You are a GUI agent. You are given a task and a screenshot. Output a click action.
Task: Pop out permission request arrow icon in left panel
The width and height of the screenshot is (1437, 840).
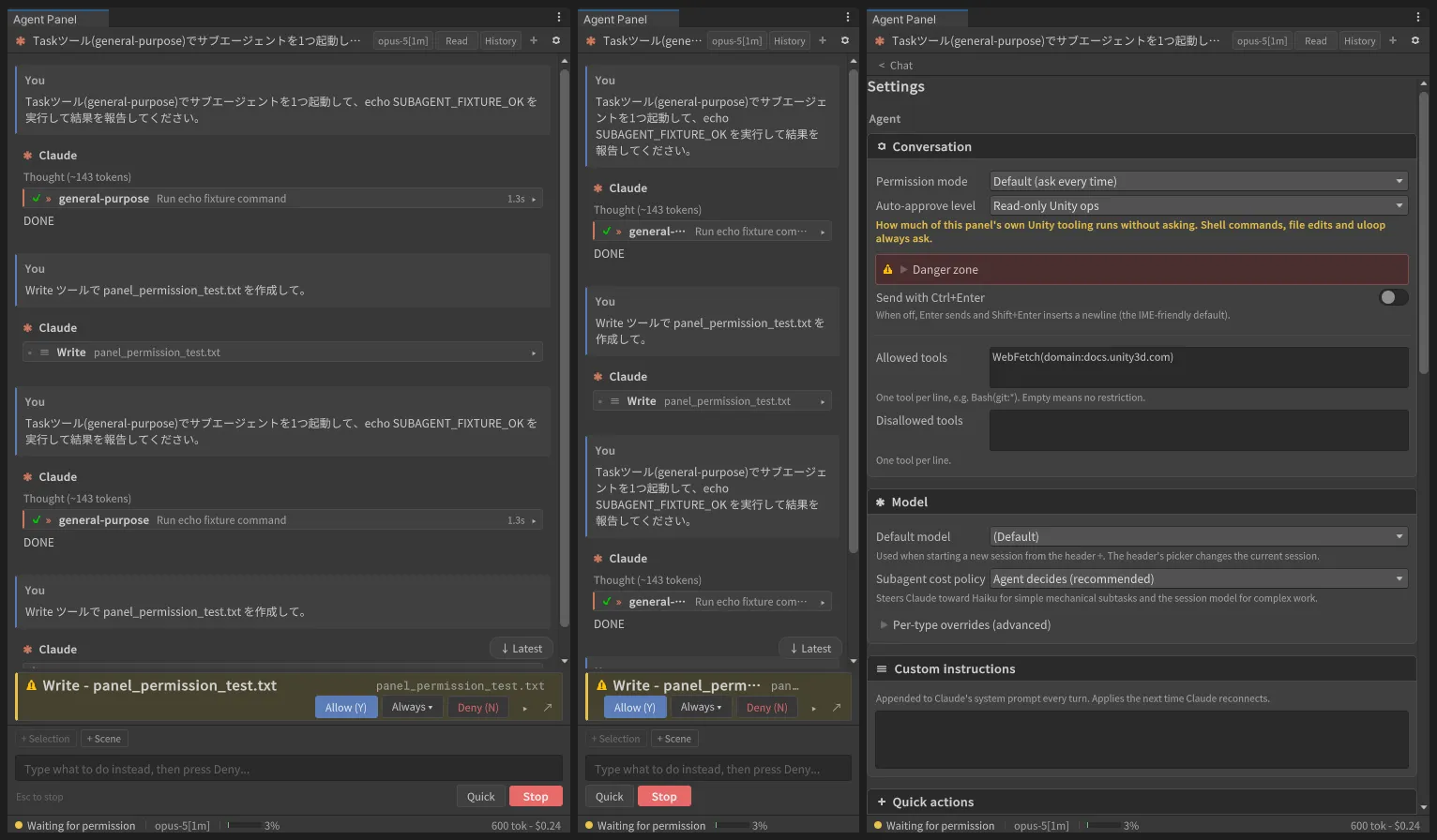pyautogui.click(x=548, y=708)
